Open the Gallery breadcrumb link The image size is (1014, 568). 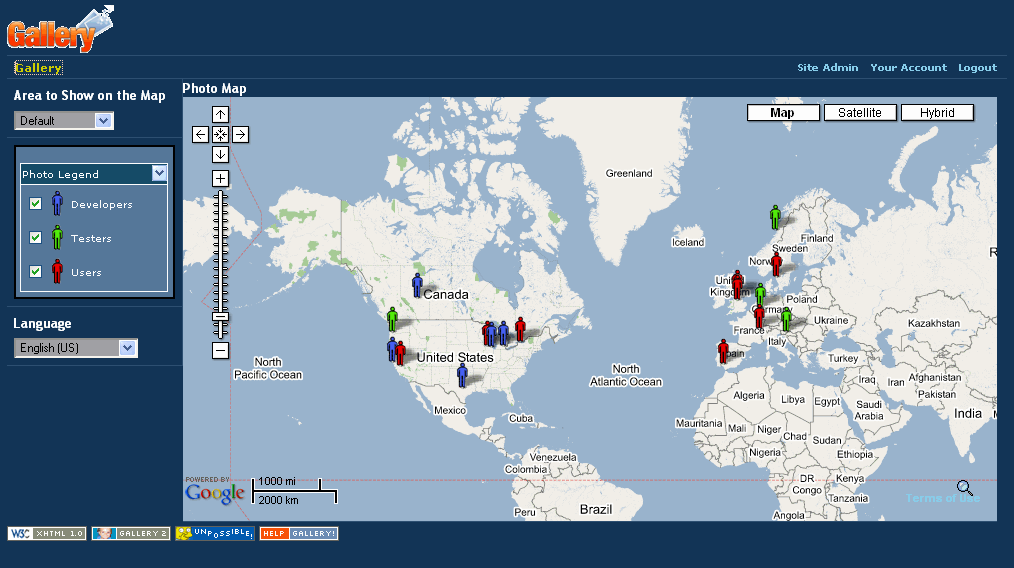pyautogui.click(x=38, y=68)
